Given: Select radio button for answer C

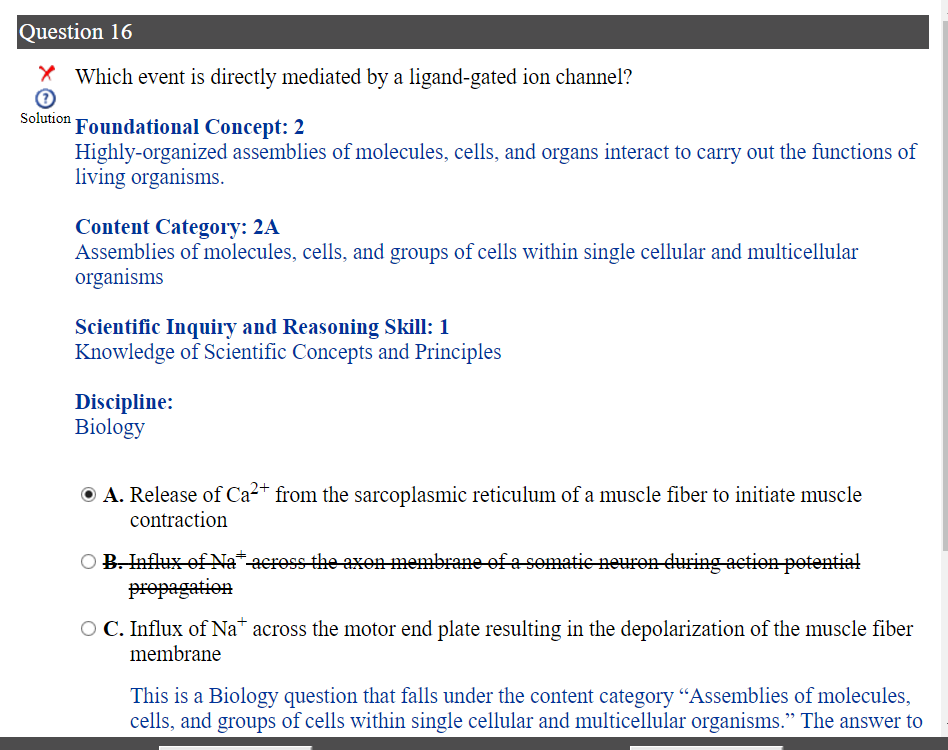Looking at the screenshot, I should pos(88,629).
